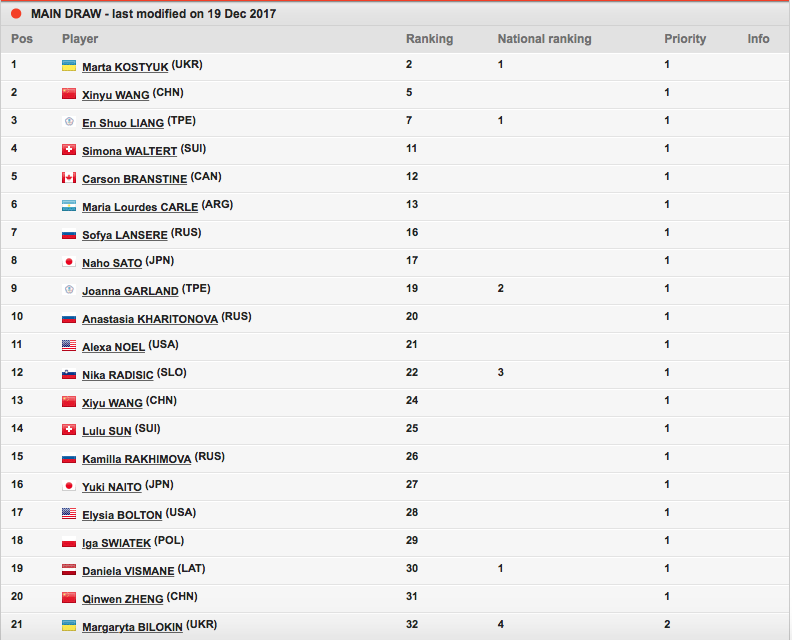
Task: Open Margaryta BILOKIN player link
Action: pyautogui.click(x=132, y=627)
